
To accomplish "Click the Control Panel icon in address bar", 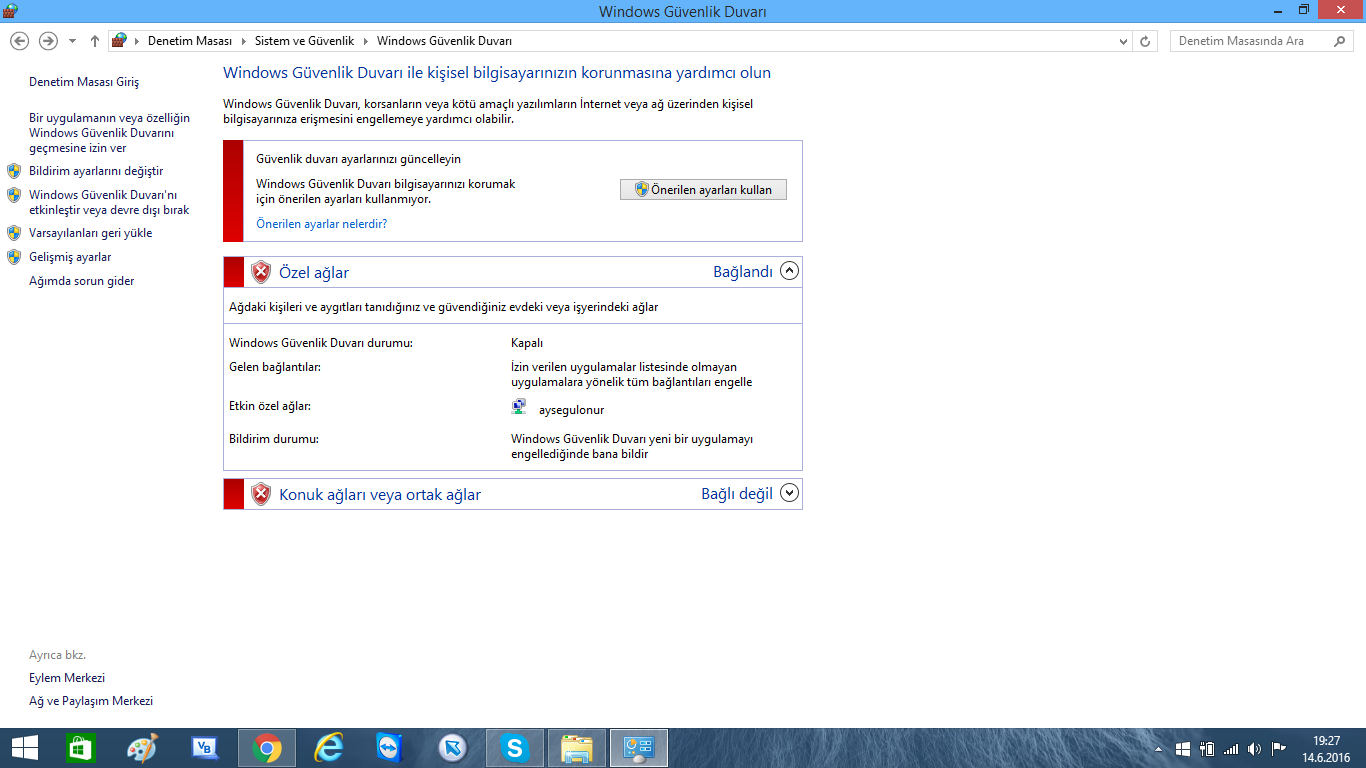I will pos(119,41).
